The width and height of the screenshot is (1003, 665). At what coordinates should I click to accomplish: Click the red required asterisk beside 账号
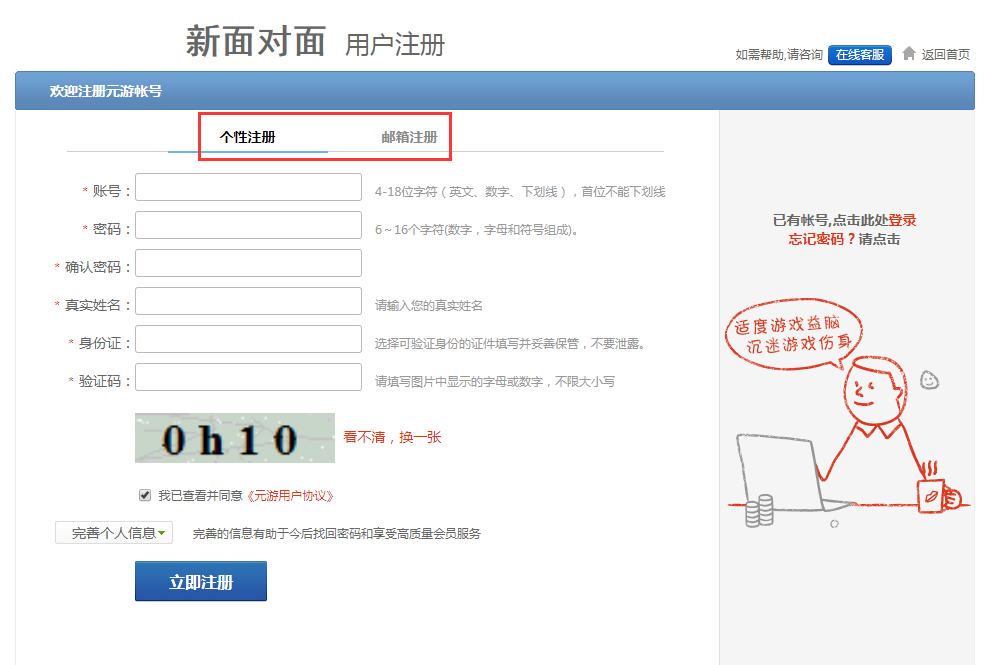pyautogui.click(x=87, y=186)
